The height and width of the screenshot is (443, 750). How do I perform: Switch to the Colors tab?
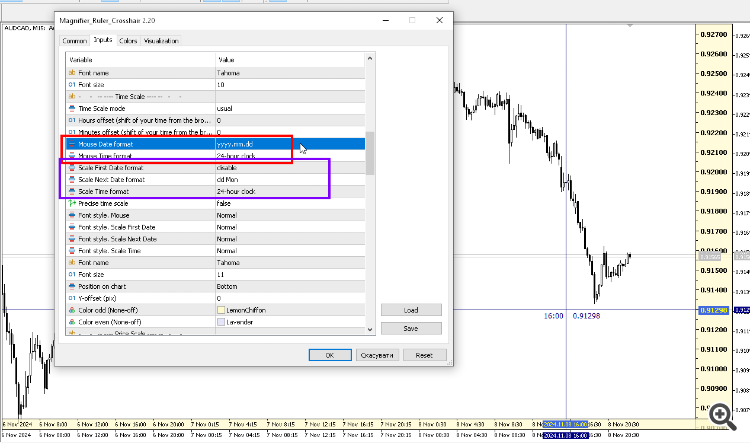[x=128, y=41]
